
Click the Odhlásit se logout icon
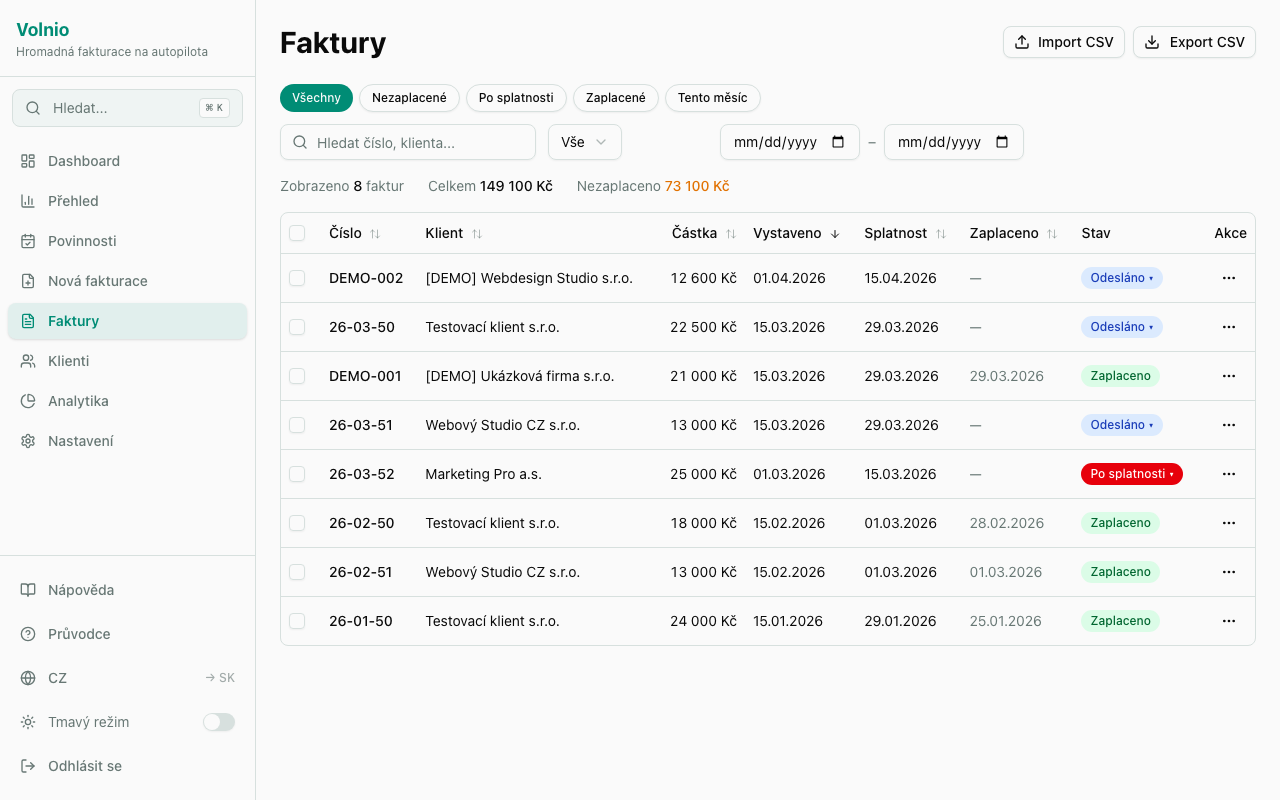28,766
